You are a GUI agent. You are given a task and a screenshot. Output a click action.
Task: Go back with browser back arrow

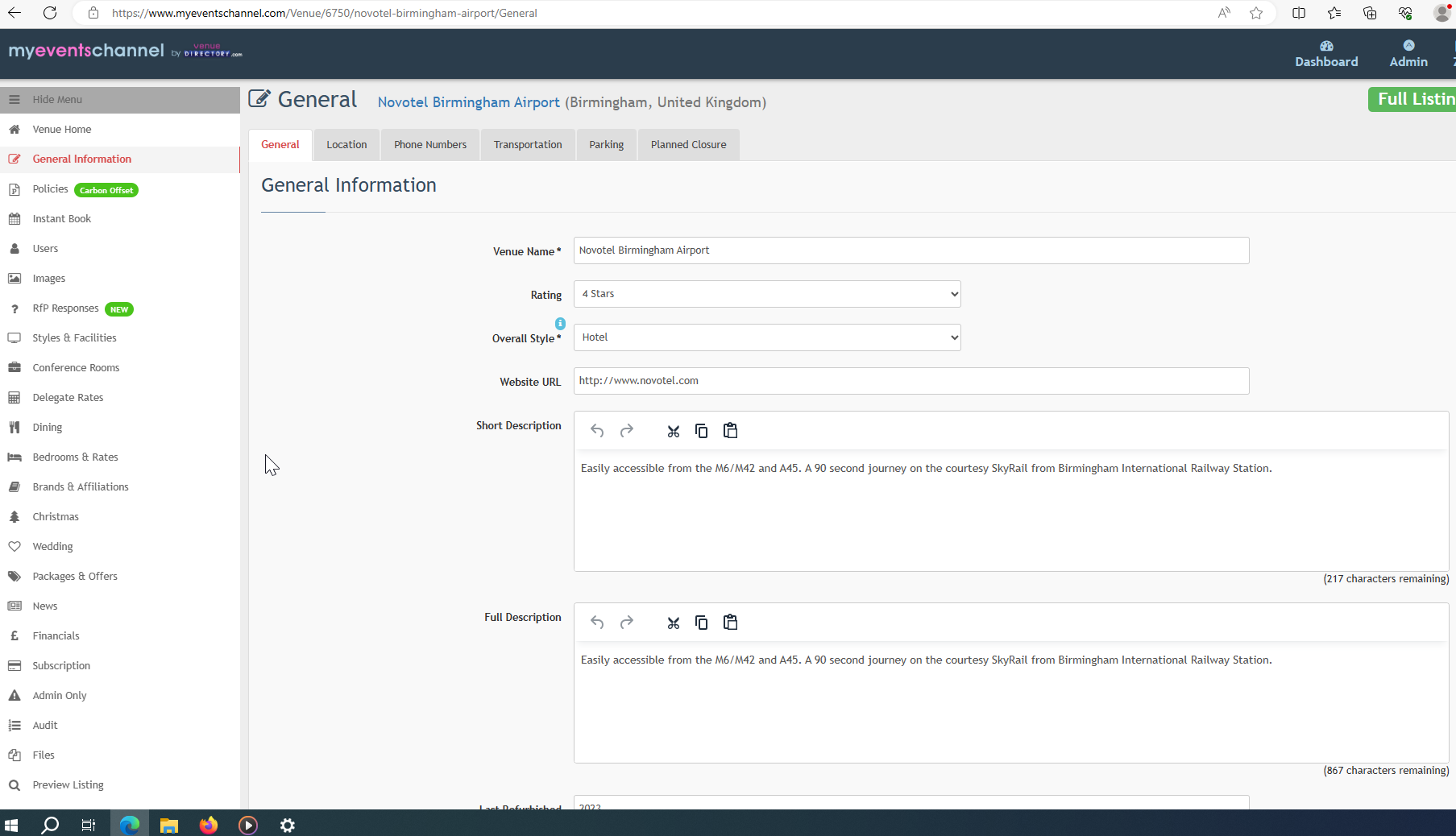(15, 13)
